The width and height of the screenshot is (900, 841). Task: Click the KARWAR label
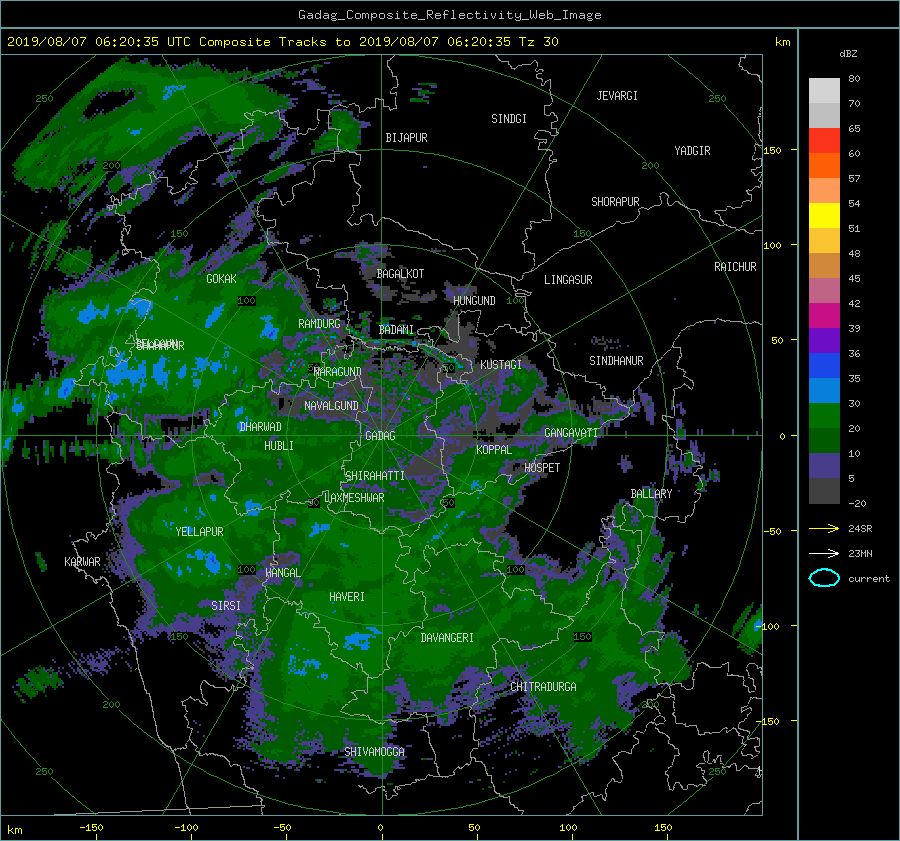[x=82, y=562]
